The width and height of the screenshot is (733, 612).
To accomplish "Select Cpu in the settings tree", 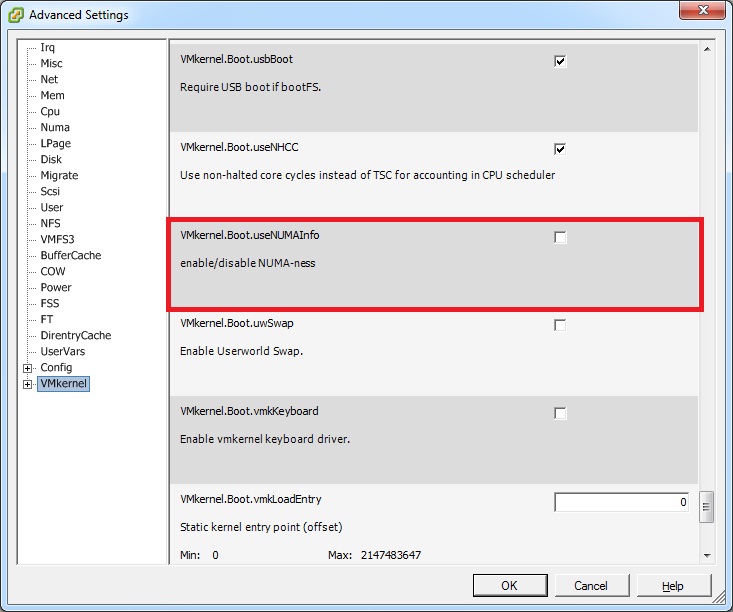I will pyautogui.click(x=50, y=111).
